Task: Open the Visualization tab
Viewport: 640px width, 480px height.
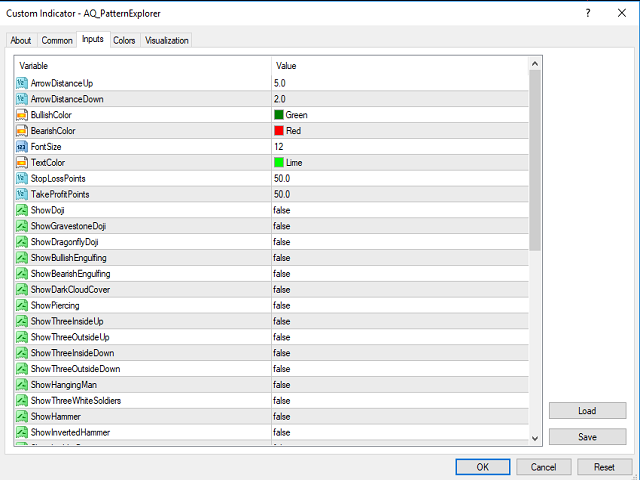Action: 167,40
